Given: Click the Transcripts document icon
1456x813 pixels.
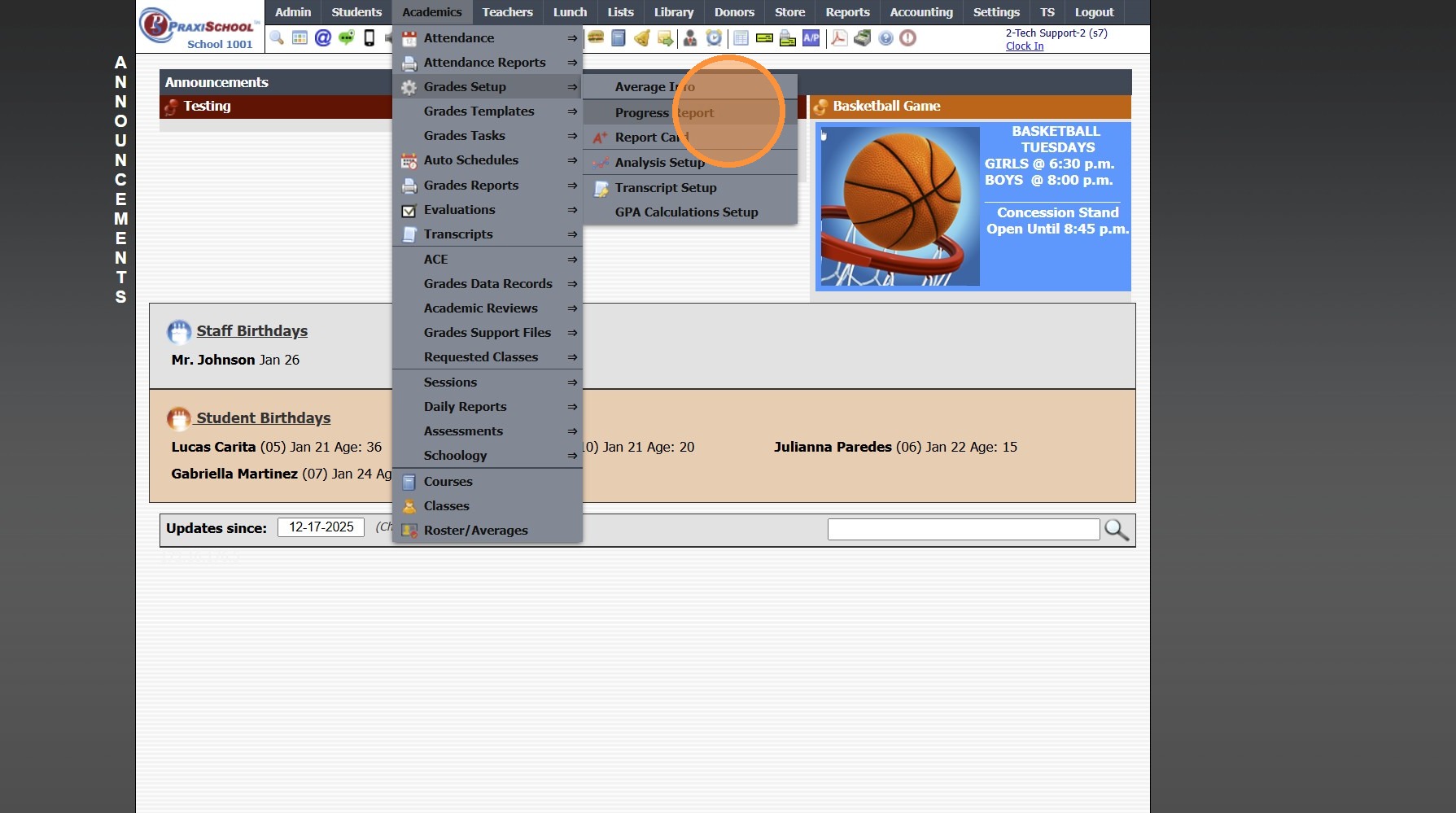Looking at the screenshot, I should [409, 235].
